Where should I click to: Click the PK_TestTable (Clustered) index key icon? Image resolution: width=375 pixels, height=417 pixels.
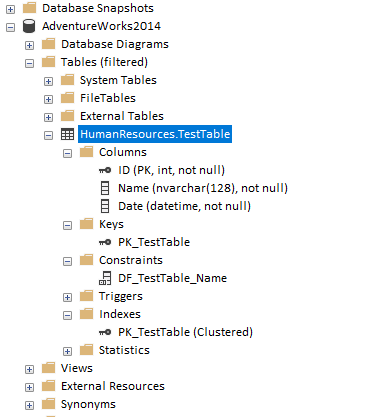coord(105,332)
